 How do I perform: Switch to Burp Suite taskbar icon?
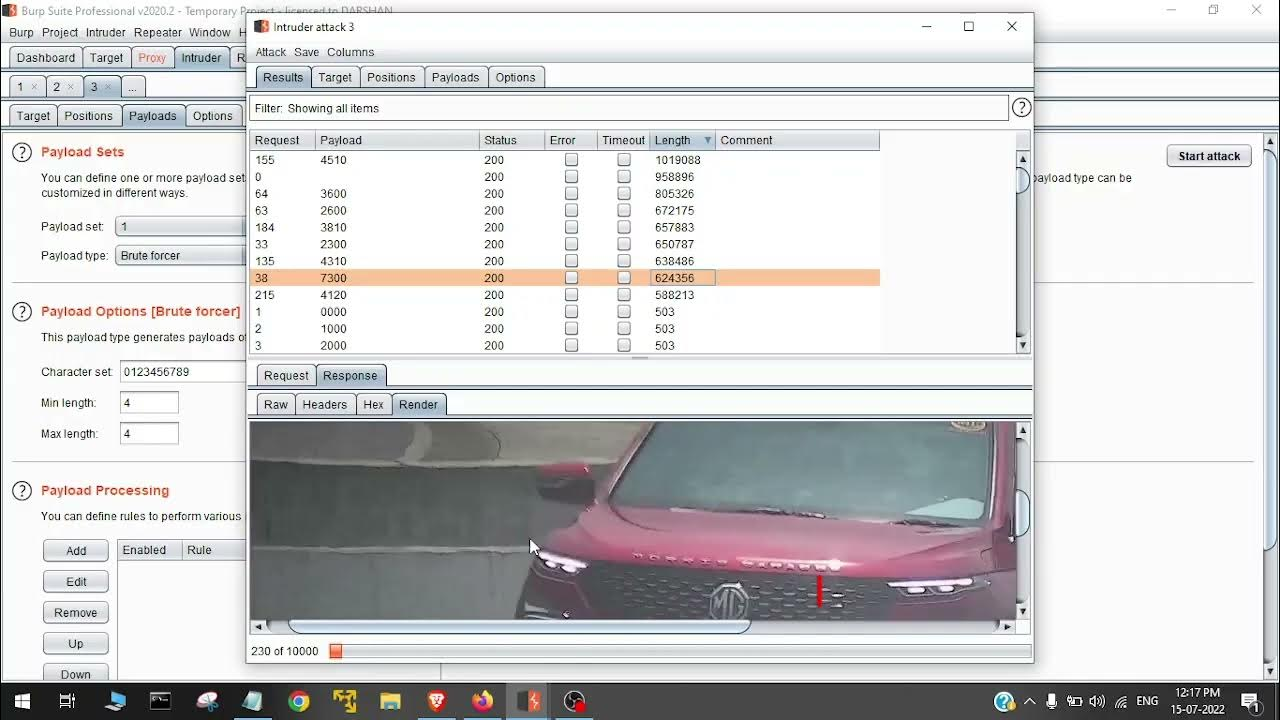[528, 701]
